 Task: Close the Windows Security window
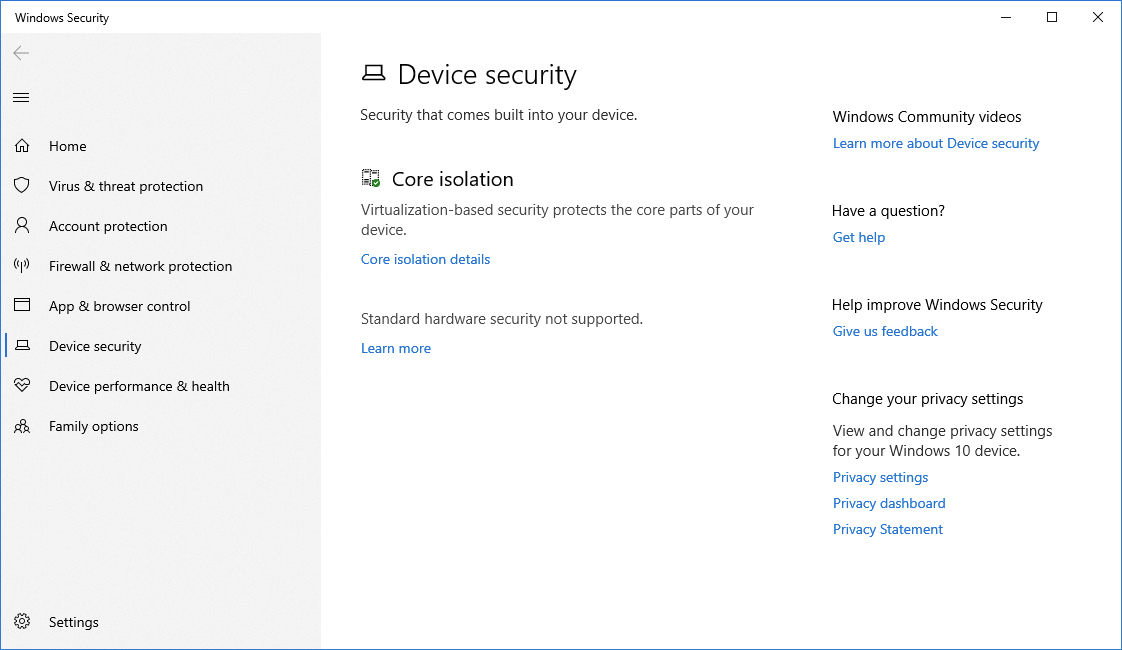coord(1098,17)
